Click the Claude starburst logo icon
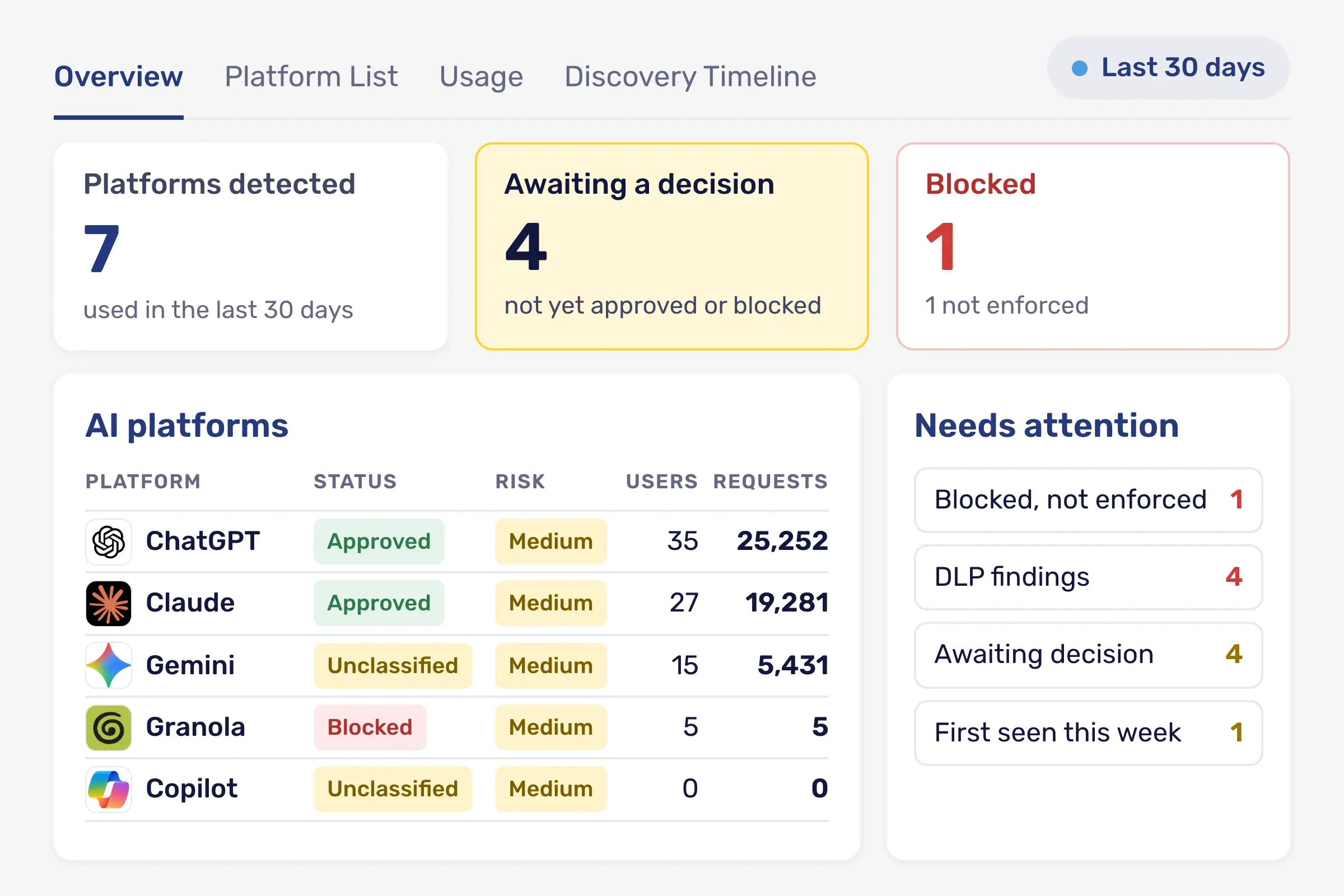 point(109,604)
